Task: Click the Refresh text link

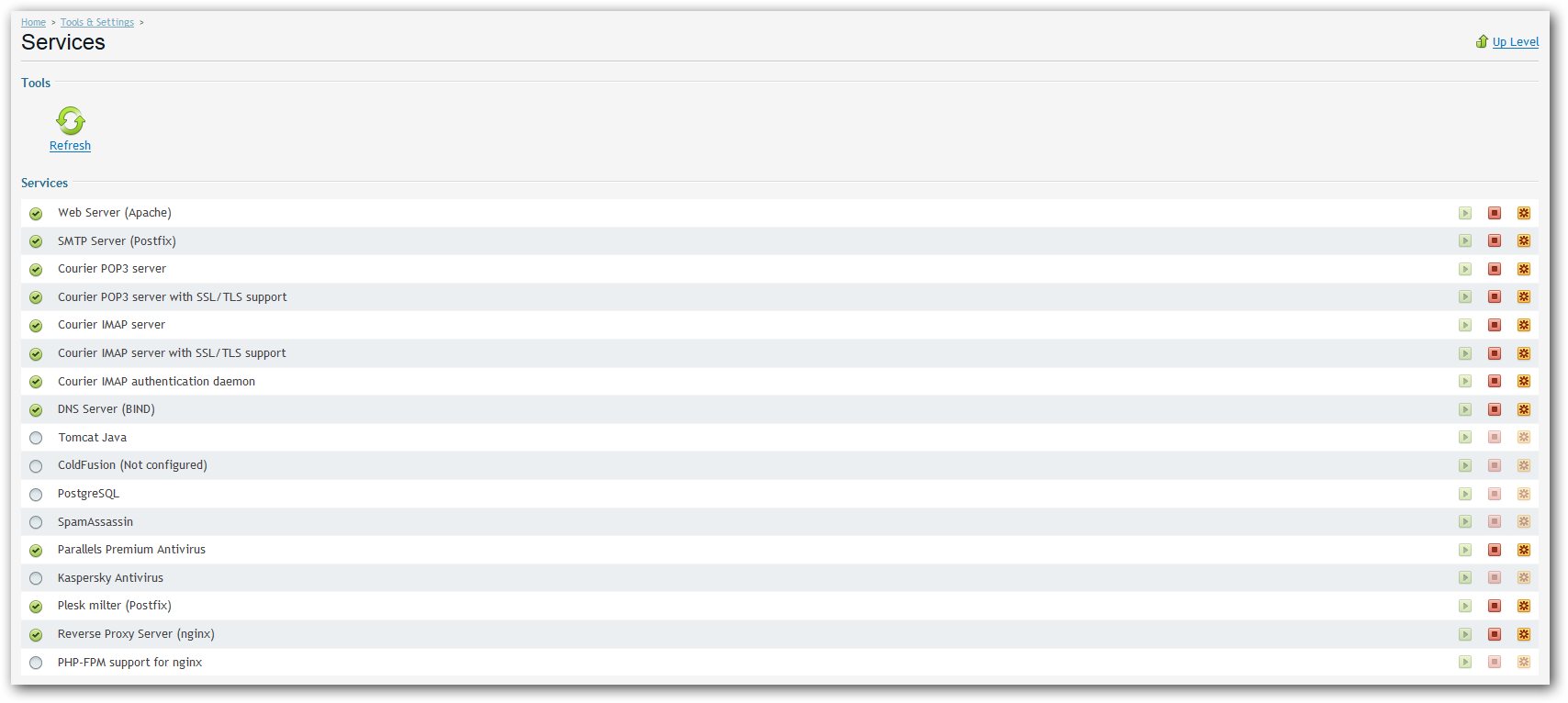Action: (x=70, y=146)
